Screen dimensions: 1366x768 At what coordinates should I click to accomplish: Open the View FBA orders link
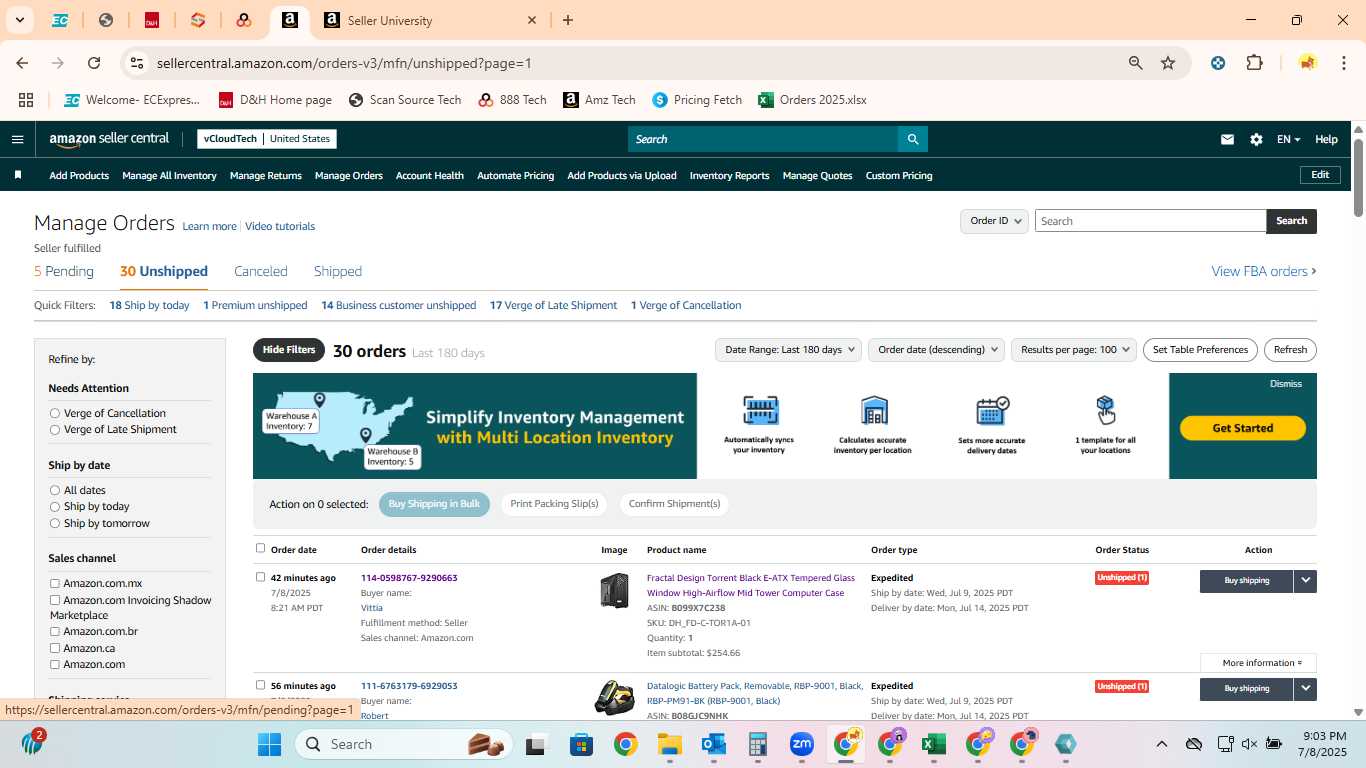pos(1264,271)
